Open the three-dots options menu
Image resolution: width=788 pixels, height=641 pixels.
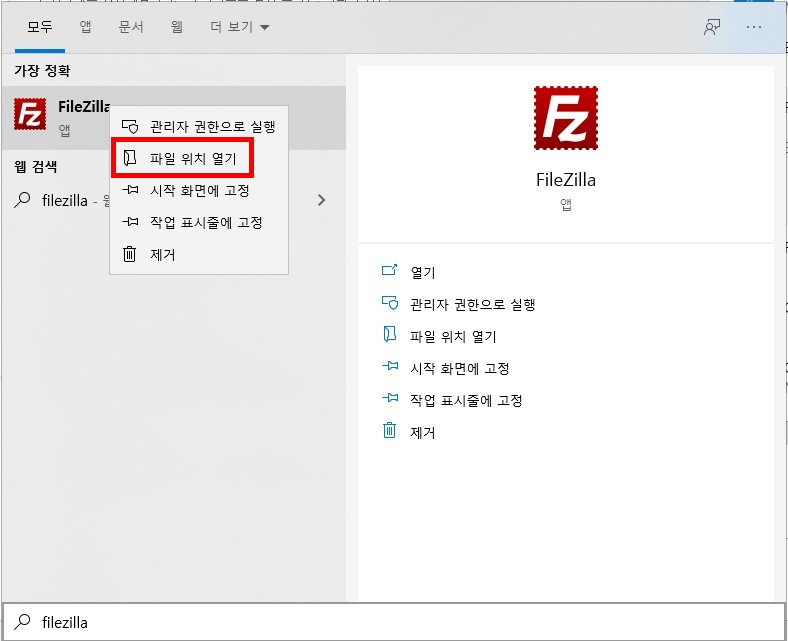[754, 27]
